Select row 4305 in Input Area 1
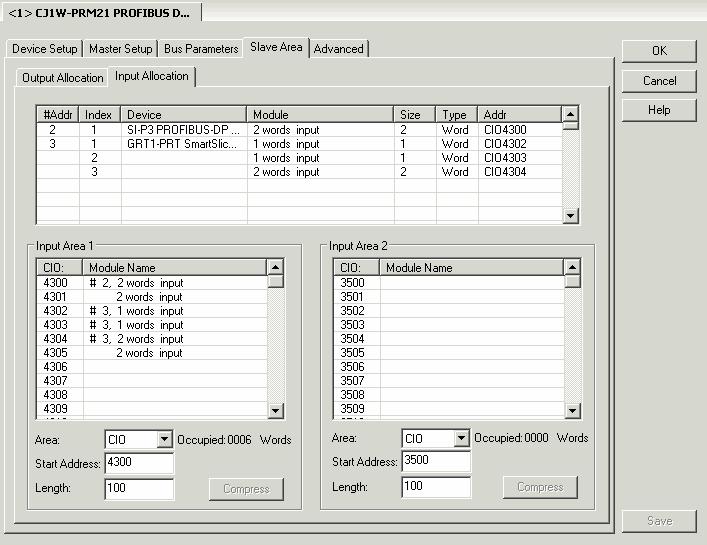The width and height of the screenshot is (707, 545). click(x=152, y=353)
